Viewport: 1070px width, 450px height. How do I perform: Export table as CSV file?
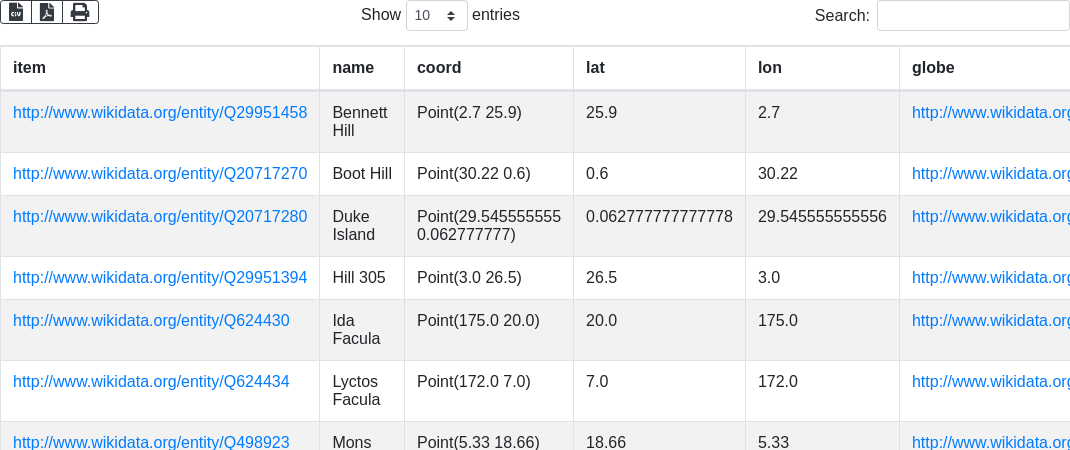click(16, 12)
